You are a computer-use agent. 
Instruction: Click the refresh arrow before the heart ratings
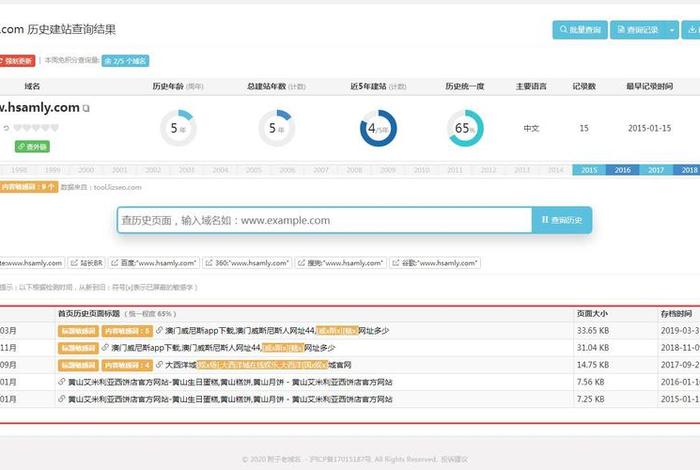(x=6, y=128)
